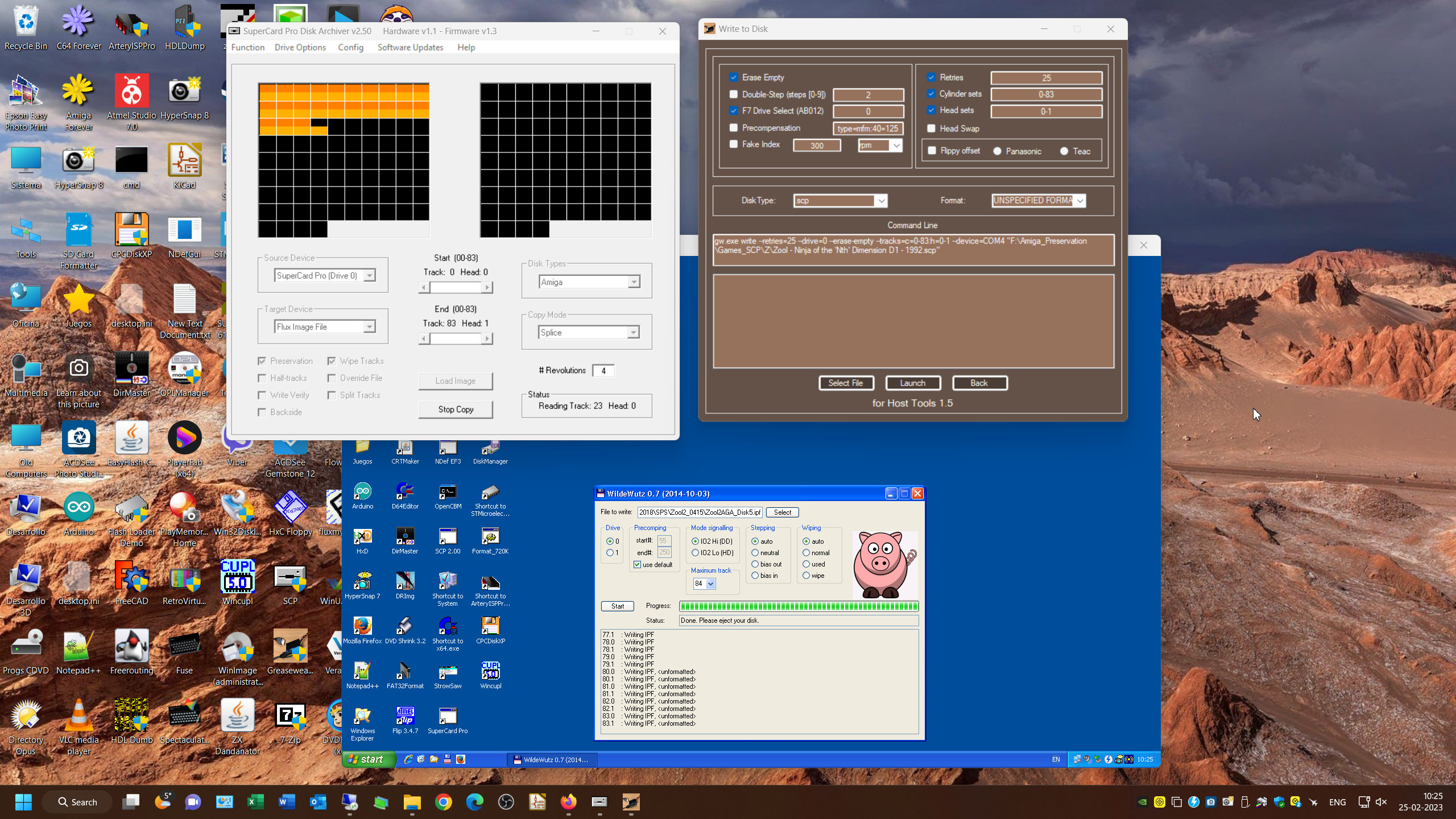This screenshot has width=1456, height=819.
Task: Click the WildeWutz green progress bar
Action: point(799,606)
